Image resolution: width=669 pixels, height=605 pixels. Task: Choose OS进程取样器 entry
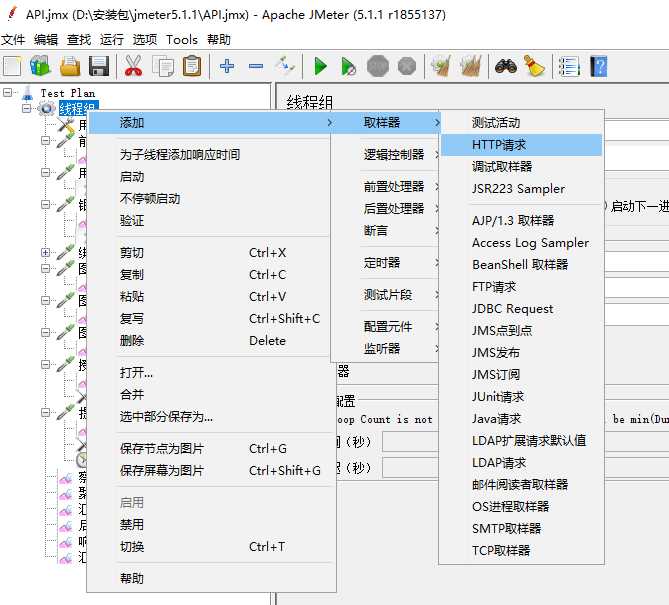521,506
